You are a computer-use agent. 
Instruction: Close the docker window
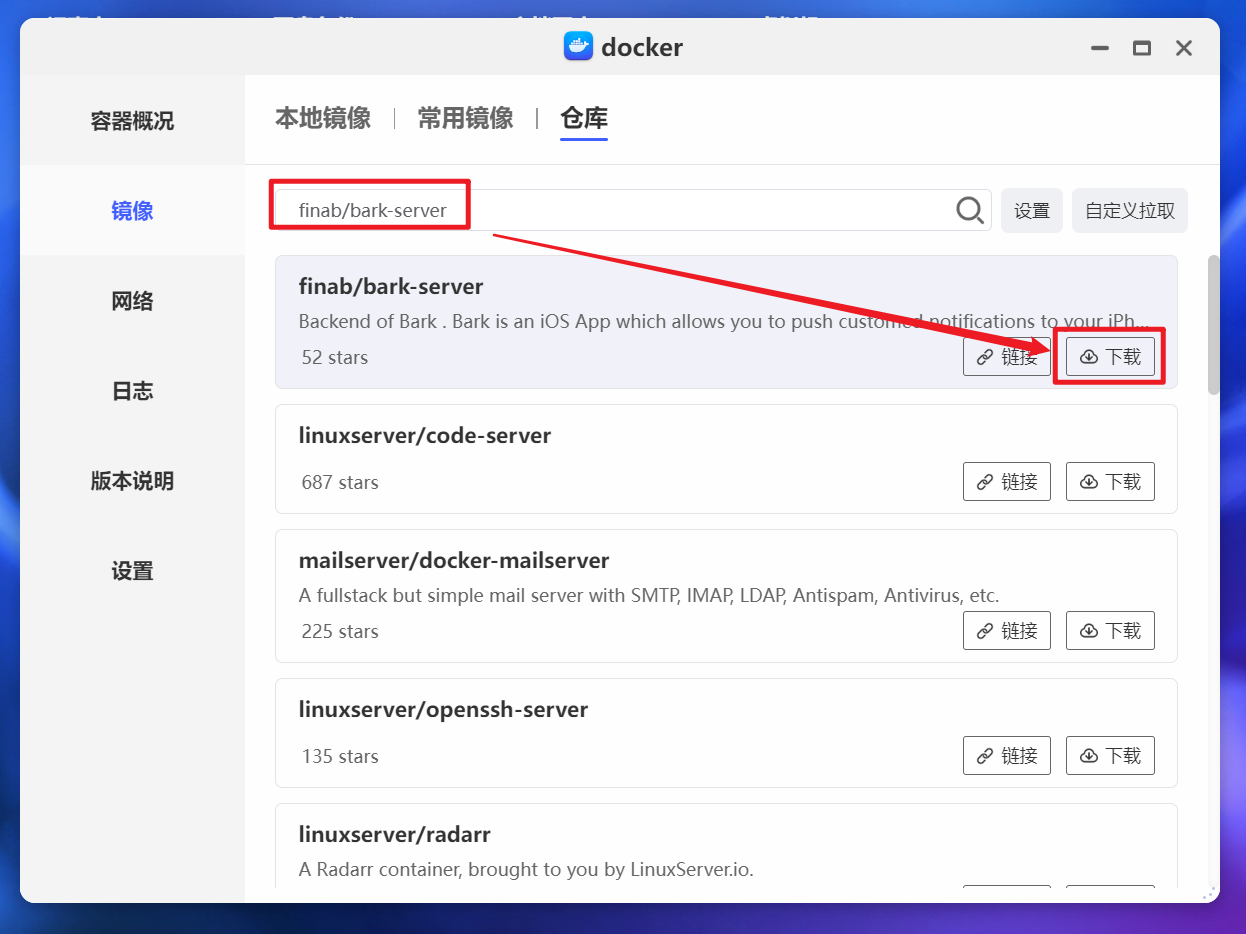point(1184,48)
